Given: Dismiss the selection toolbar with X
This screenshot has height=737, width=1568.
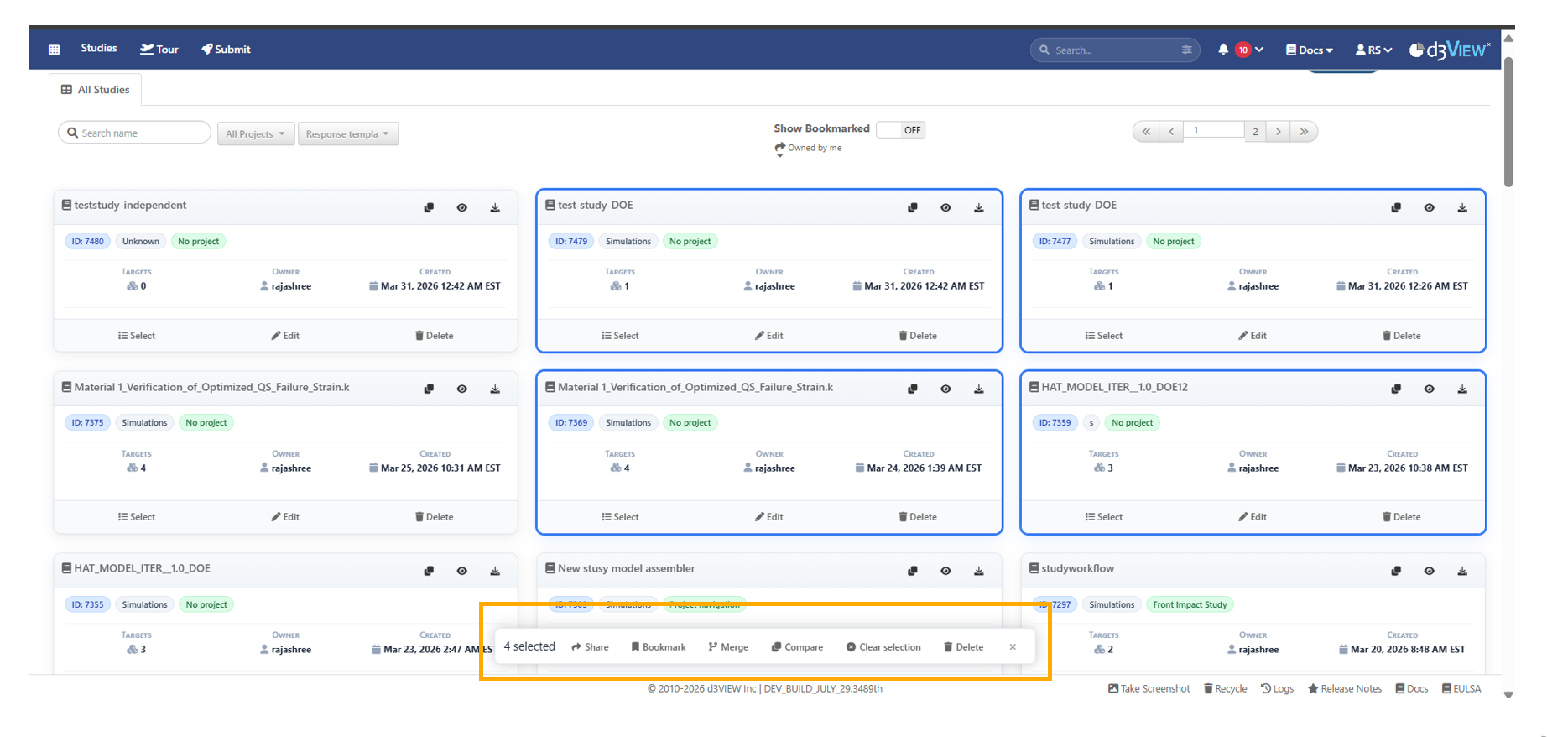Looking at the screenshot, I should (1013, 647).
